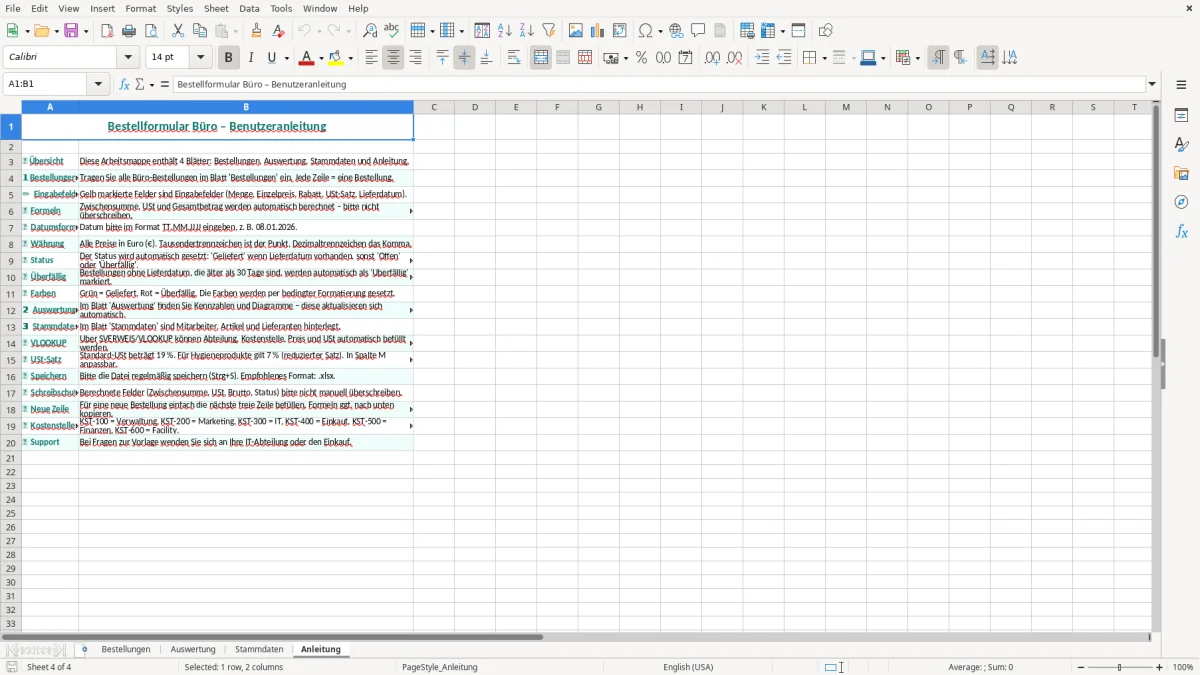
Task: Adjust the zoom slider
Action: (x=1120, y=667)
